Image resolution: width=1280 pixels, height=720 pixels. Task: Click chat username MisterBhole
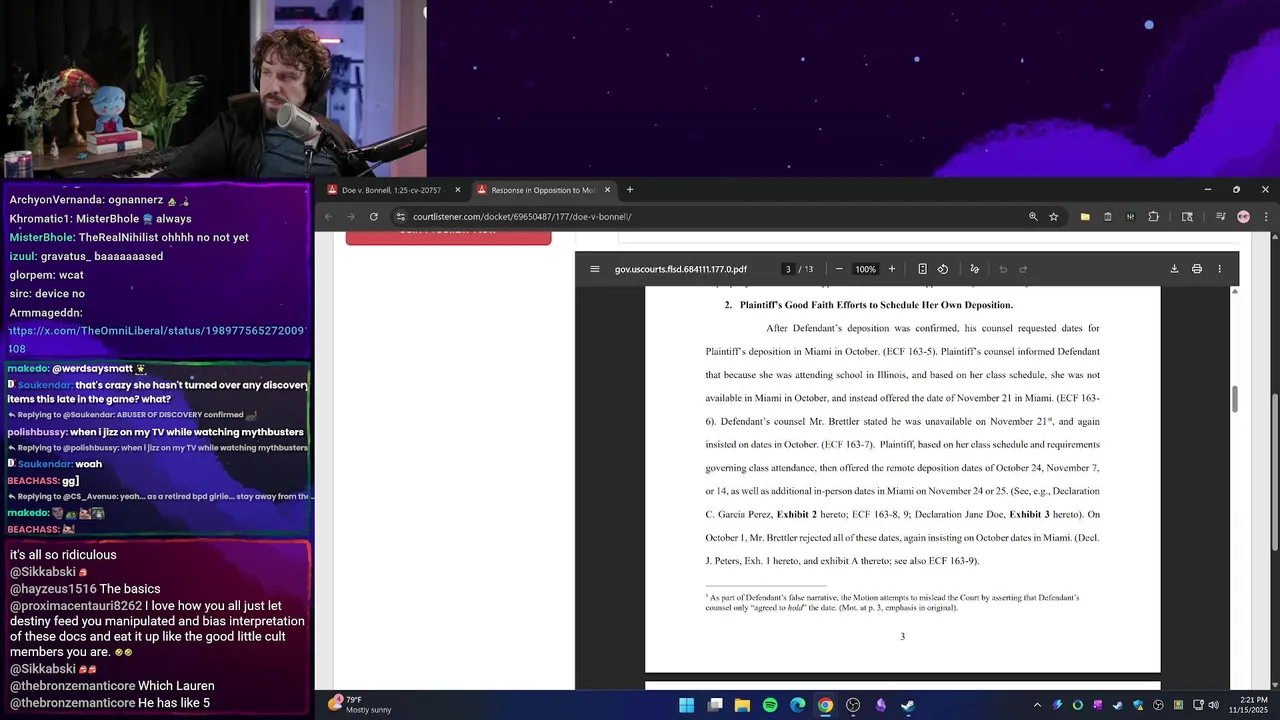click(x=41, y=238)
